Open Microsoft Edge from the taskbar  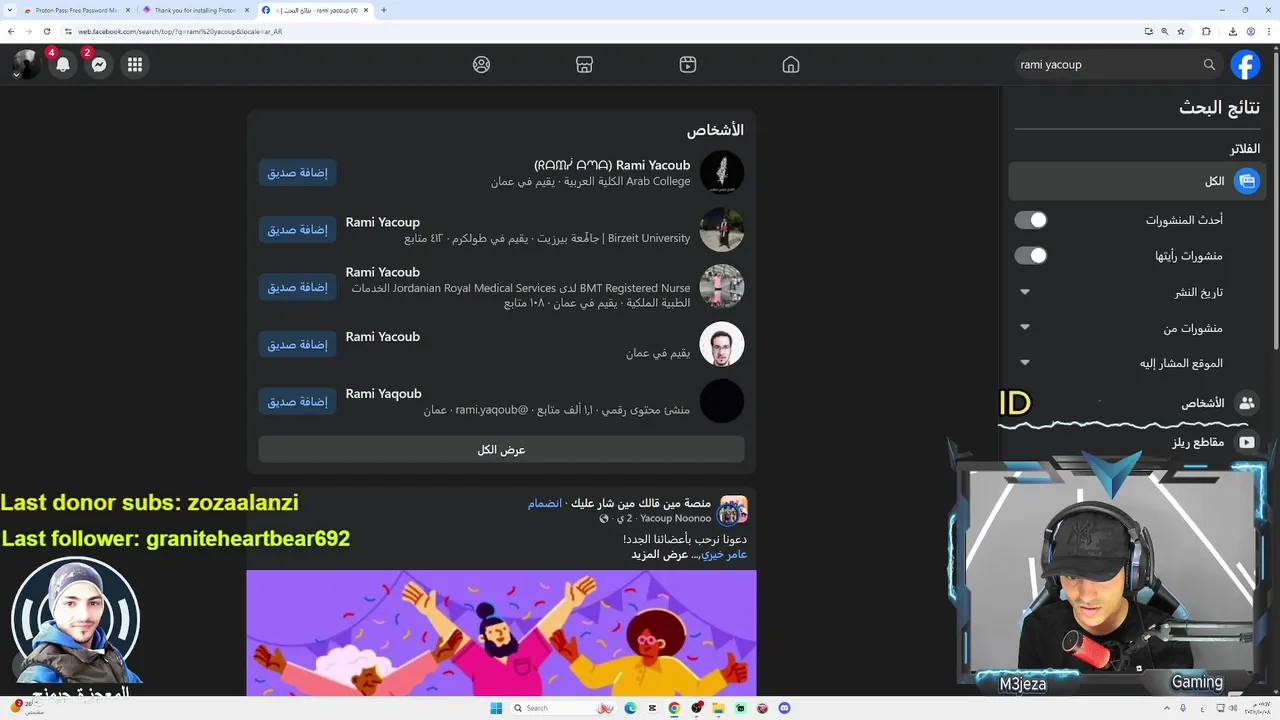click(x=630, y=708)
